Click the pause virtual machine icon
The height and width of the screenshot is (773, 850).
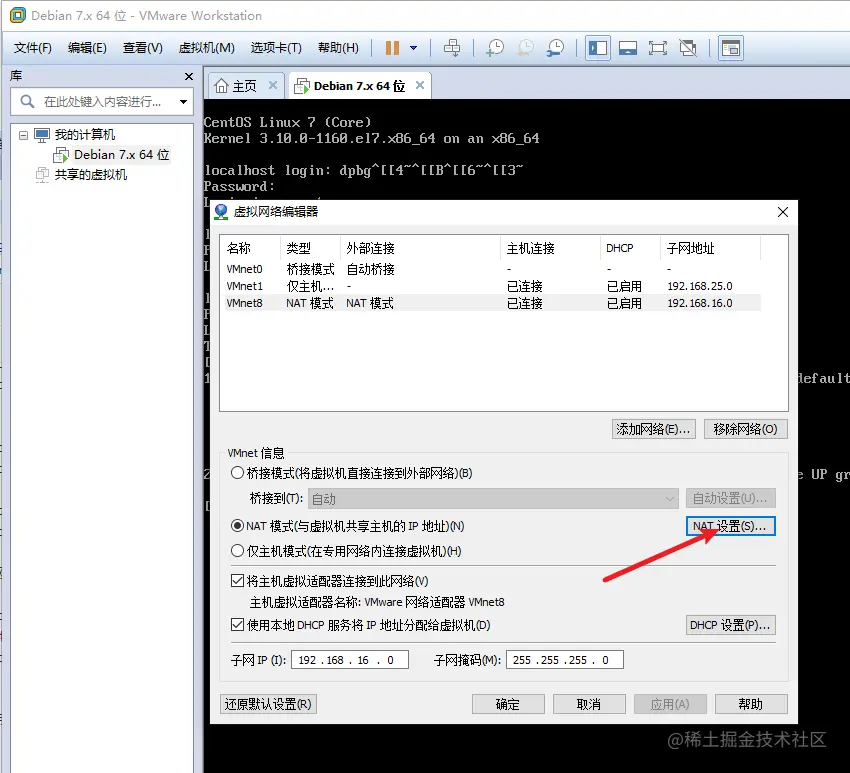392,48
